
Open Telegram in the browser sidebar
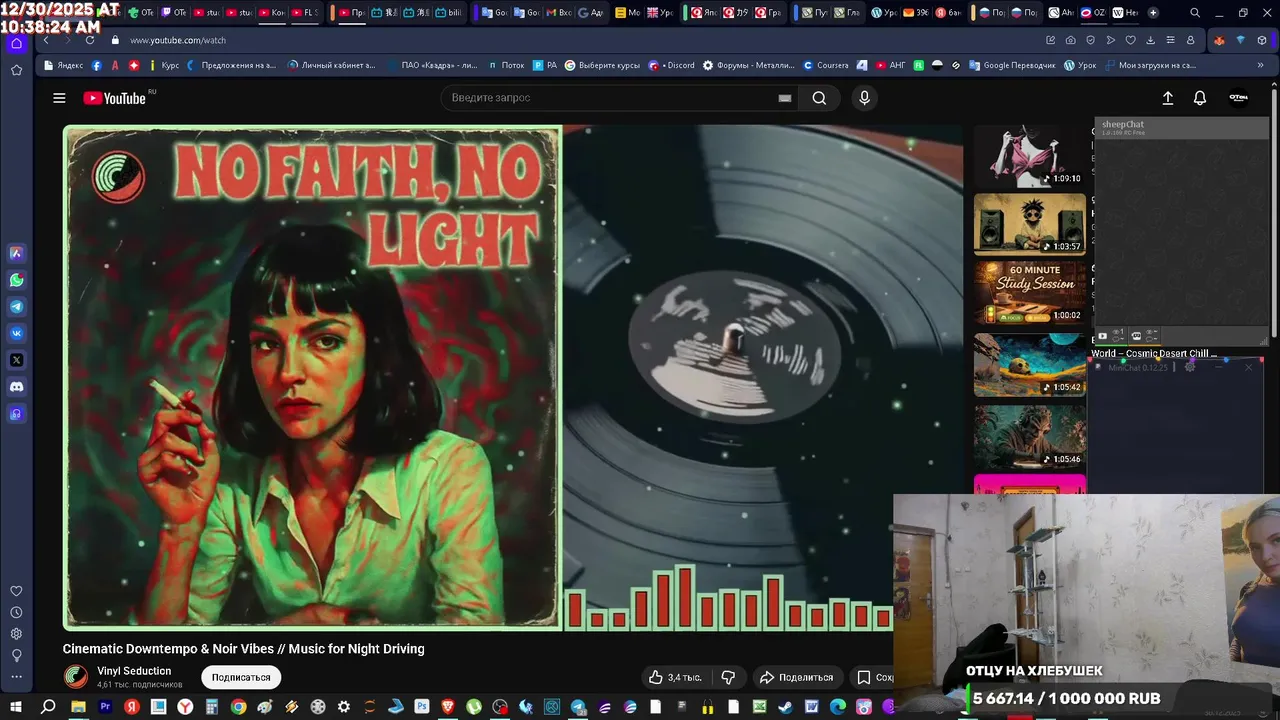point(16,307)
